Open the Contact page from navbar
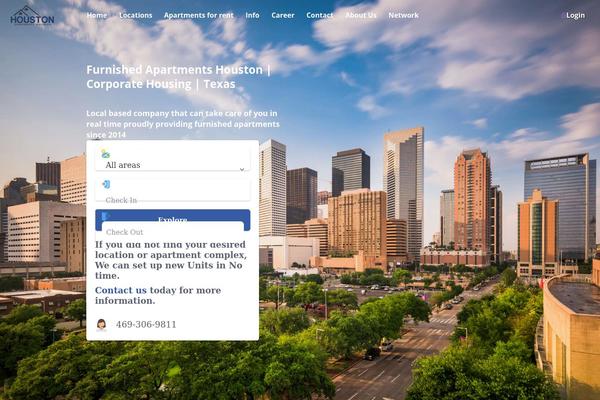Screen dimensions: 600x400 [x=320, y=15]
